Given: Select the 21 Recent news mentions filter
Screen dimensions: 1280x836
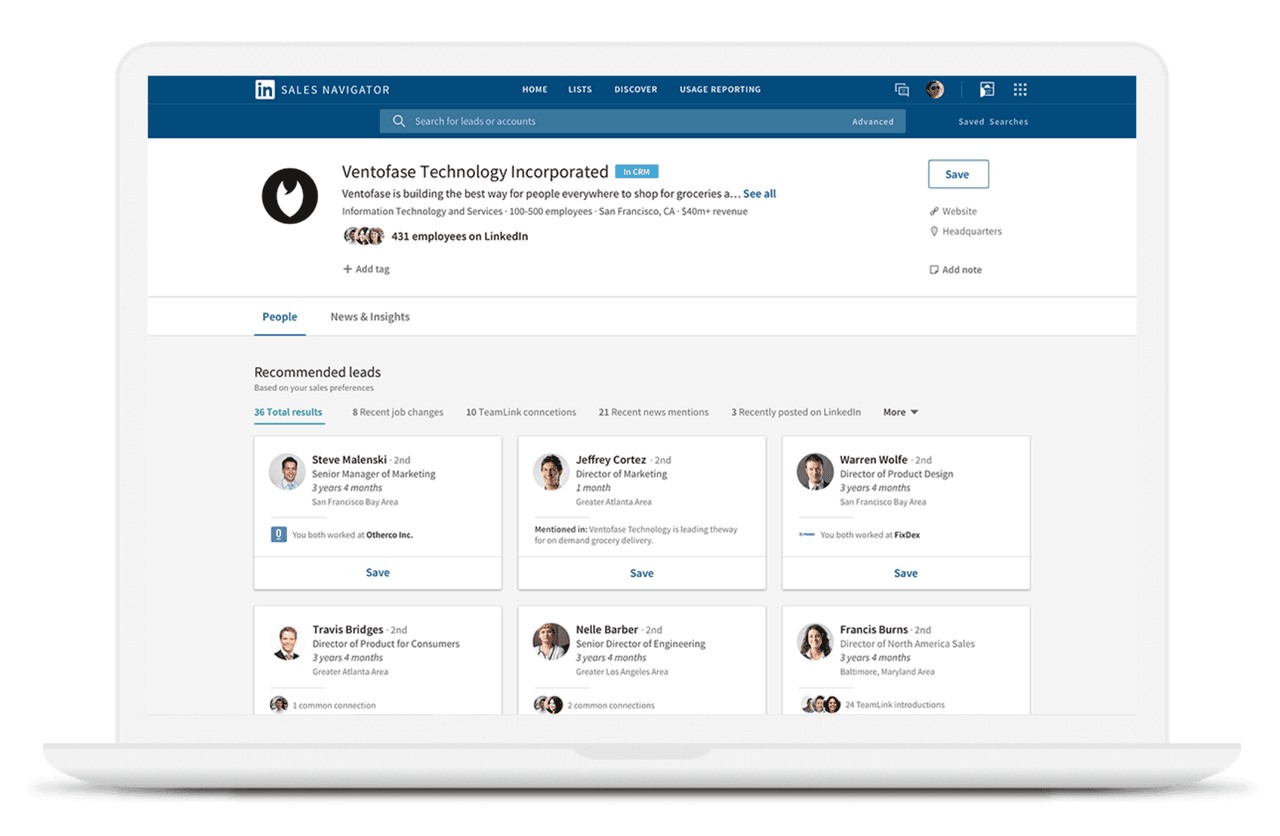Looking at the screenshot, I should [x=653, y=412].
